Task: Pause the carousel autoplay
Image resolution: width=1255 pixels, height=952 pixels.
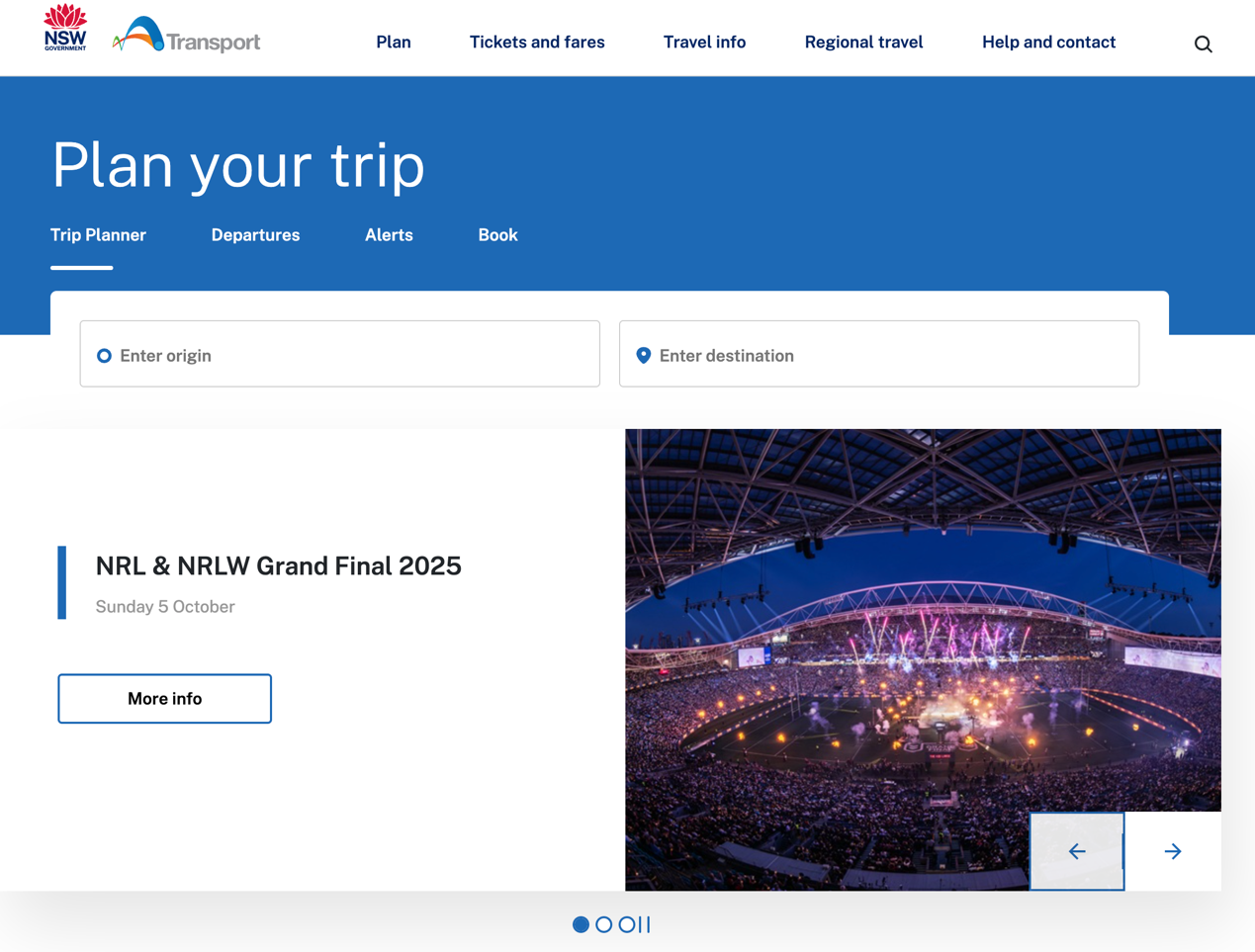Action: click(645, 924)
